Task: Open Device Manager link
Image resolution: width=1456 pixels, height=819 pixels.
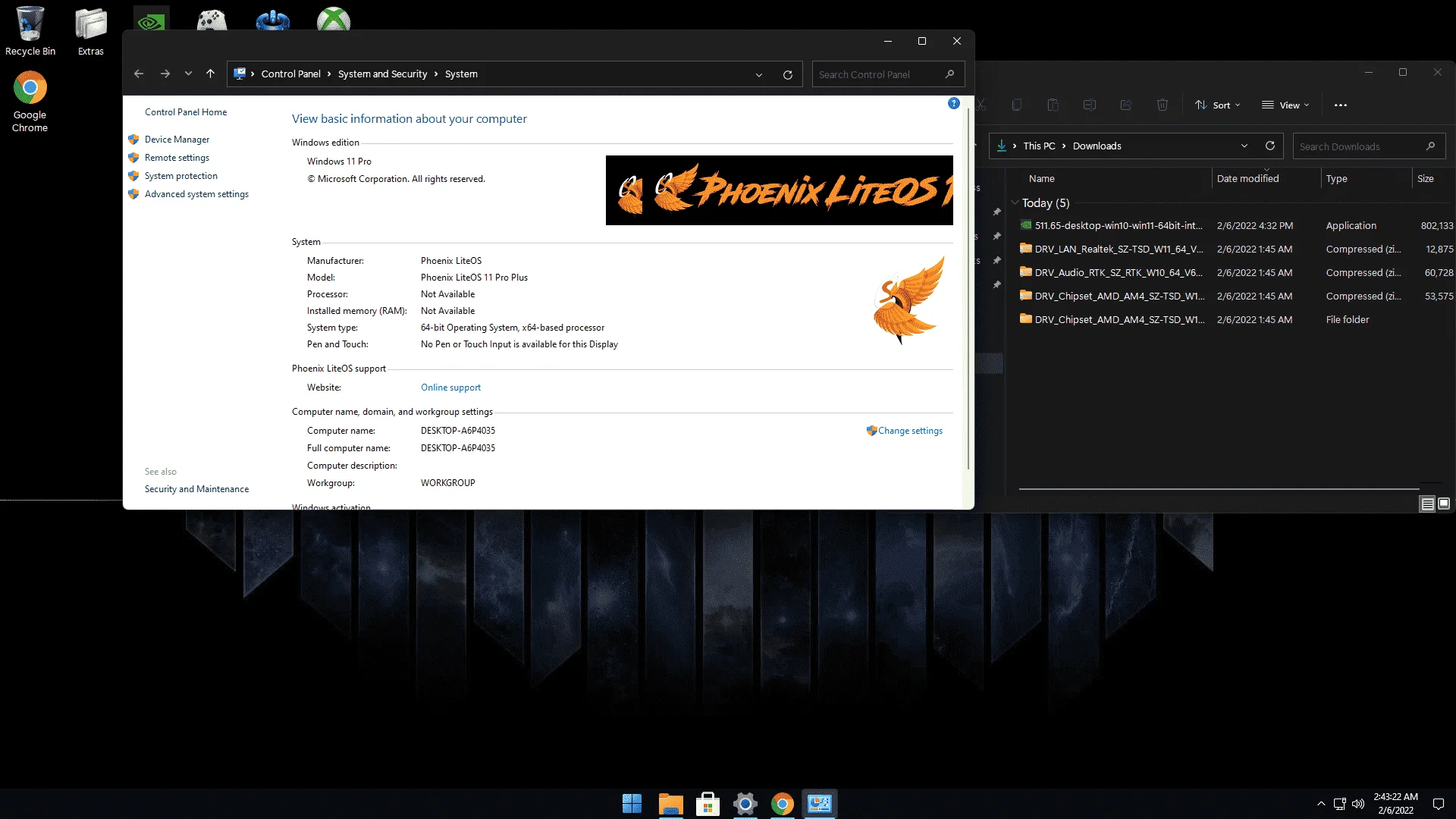Action: (x=177, y=140)
